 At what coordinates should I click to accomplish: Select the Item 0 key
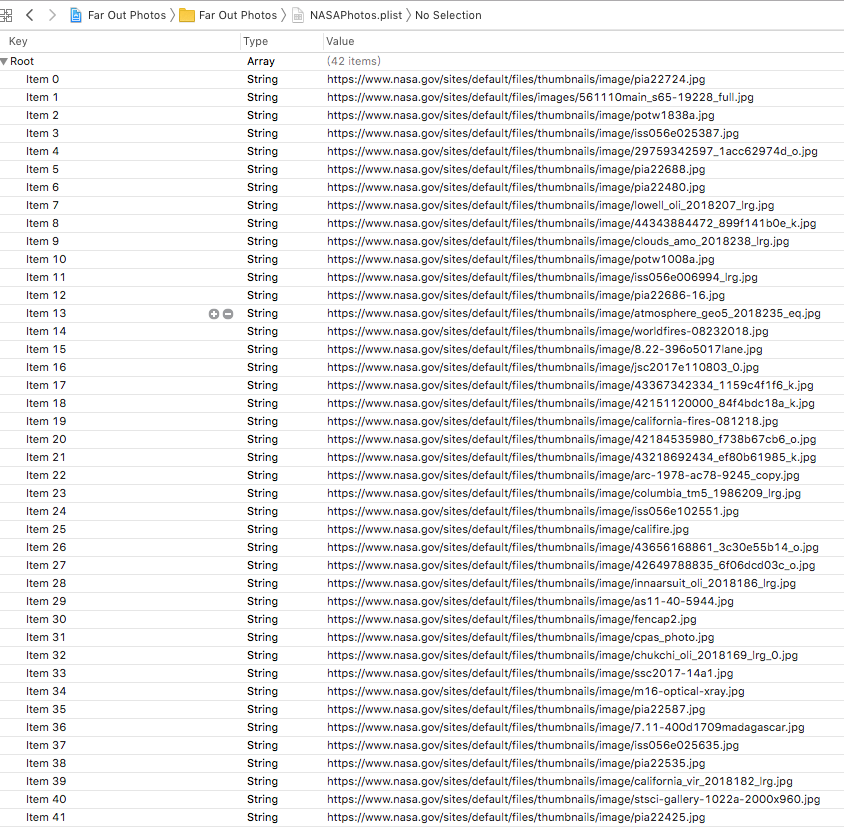point(43,79)
